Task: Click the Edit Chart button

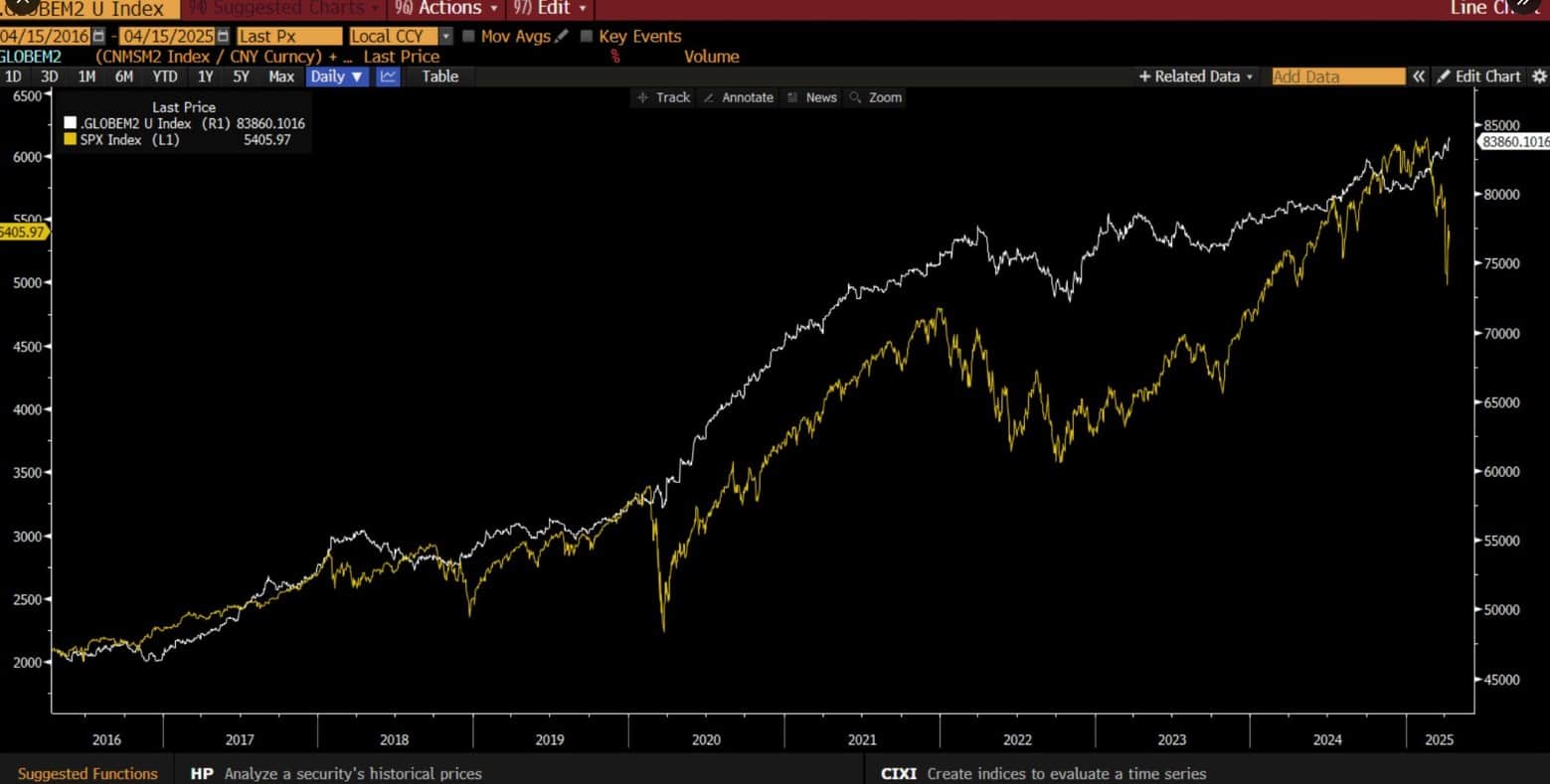Action: (1478, 77)
